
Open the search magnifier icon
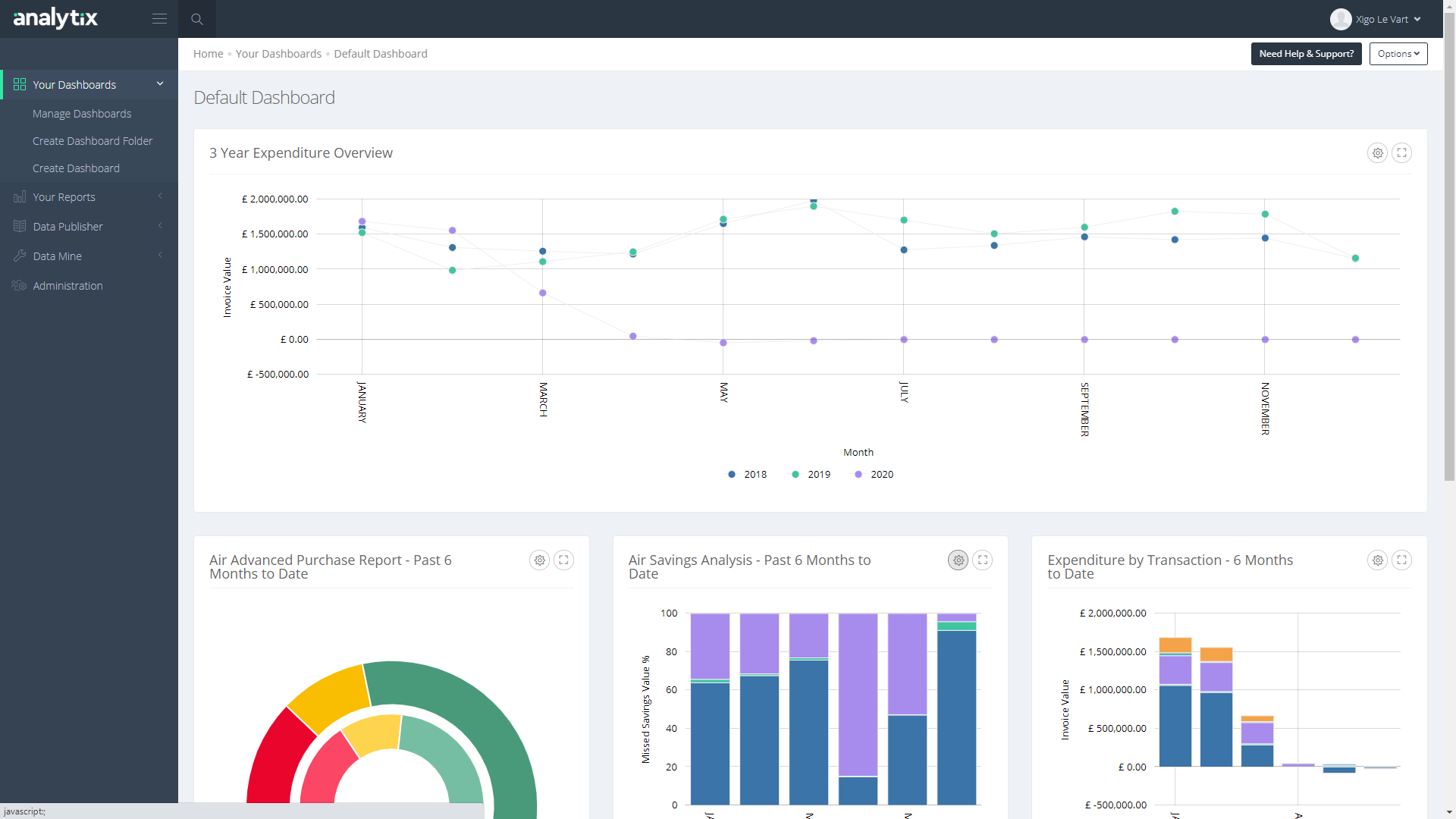click(197, 19)
